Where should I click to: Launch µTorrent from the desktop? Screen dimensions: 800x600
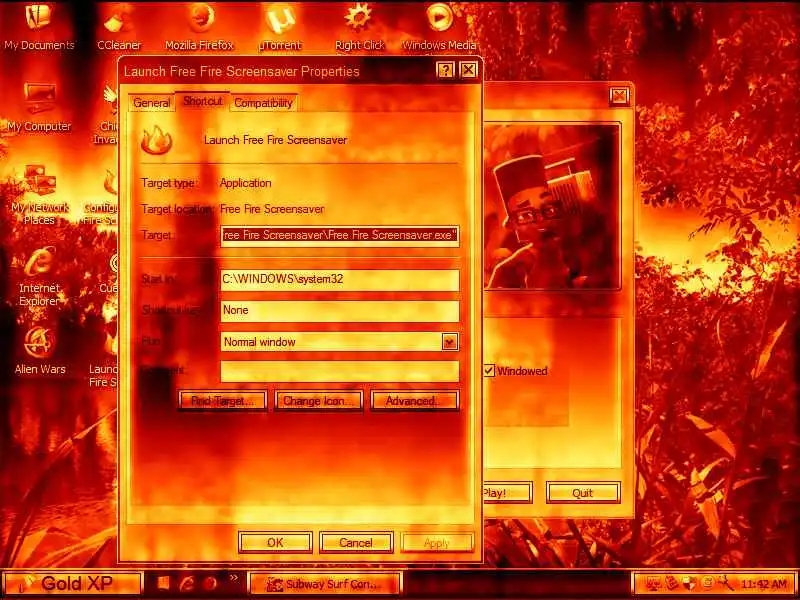(x=280, y=27)
